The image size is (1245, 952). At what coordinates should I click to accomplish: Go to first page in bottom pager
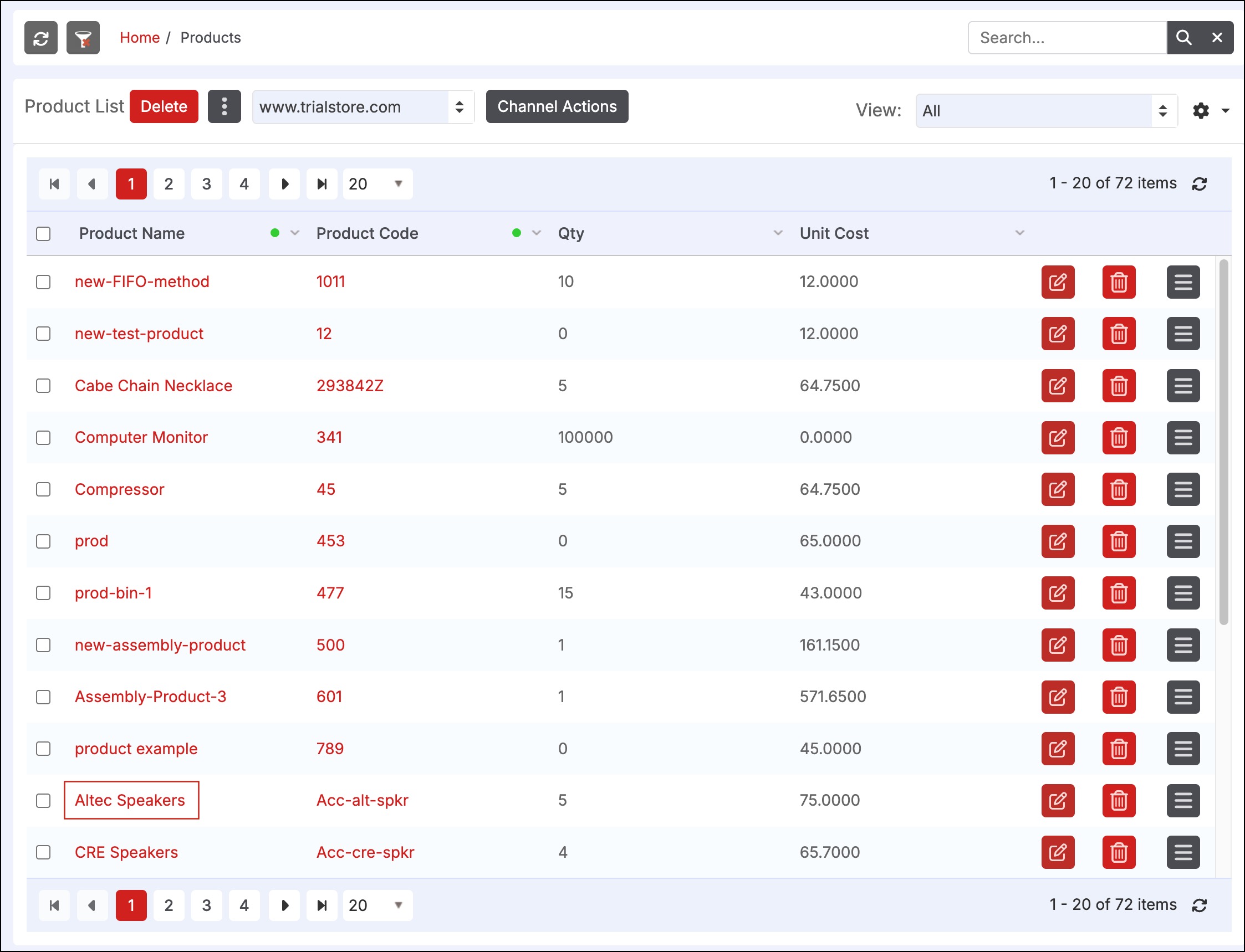[54, 905]
